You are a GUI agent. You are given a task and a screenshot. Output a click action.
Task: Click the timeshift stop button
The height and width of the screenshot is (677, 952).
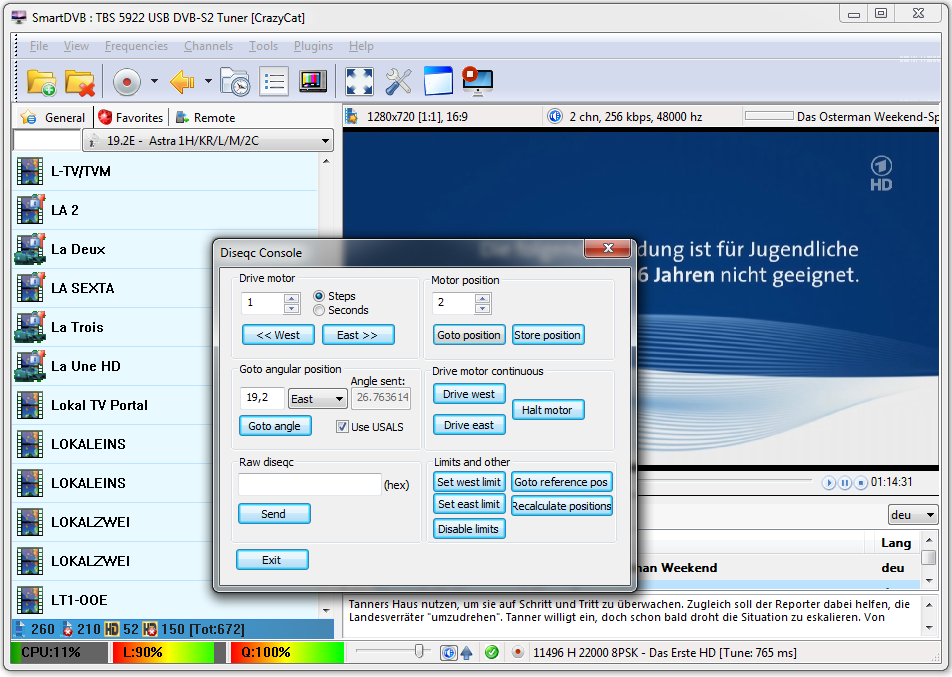(x=861, y=483)
